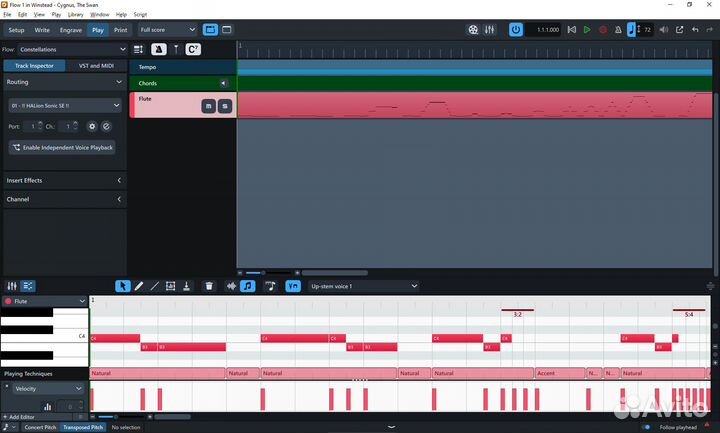Open the Video window film icon
Image resolution: width=720 pixels, height=433 pixels.
(473, 30)
